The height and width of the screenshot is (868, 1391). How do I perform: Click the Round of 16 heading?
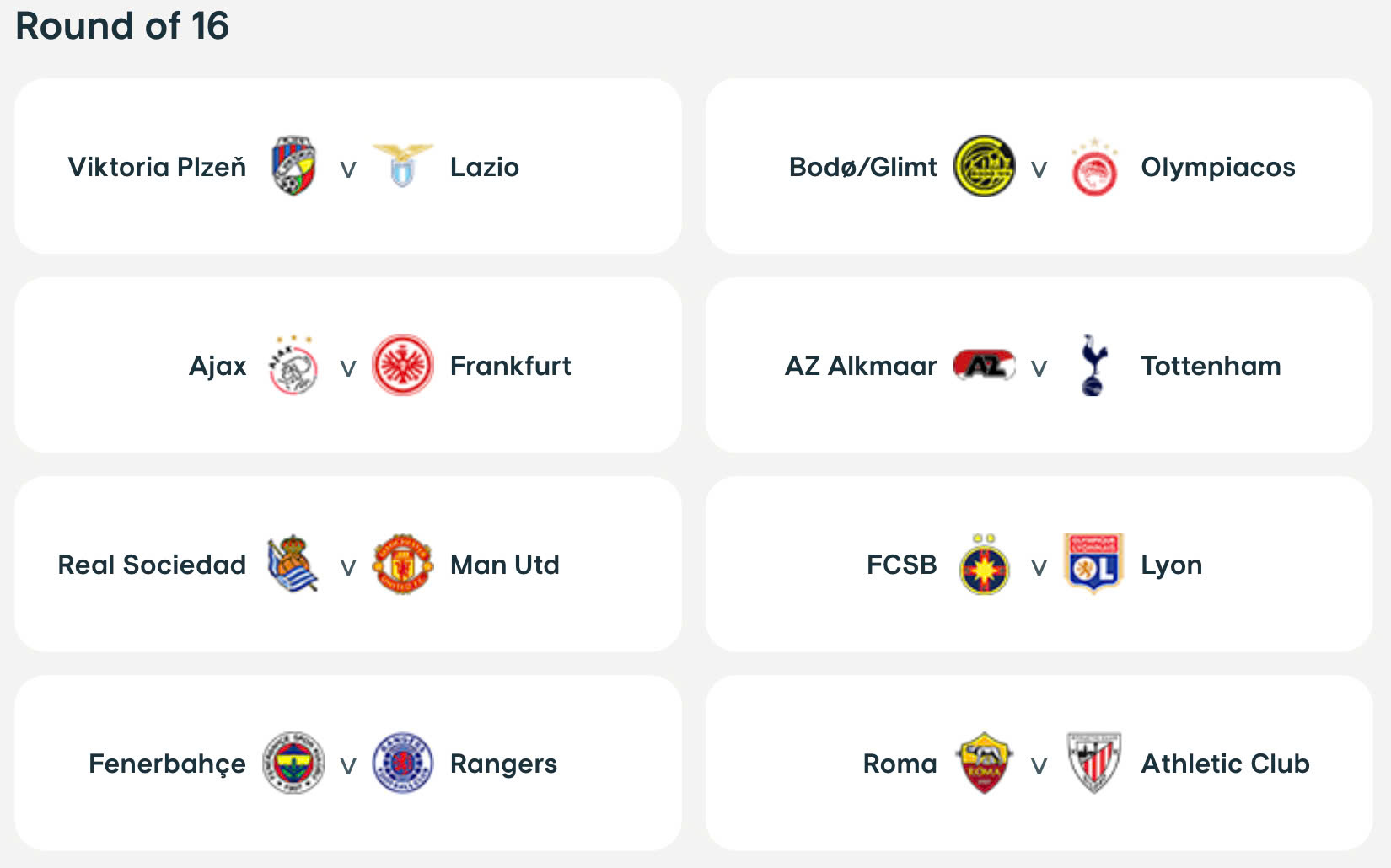pos(122,26)
